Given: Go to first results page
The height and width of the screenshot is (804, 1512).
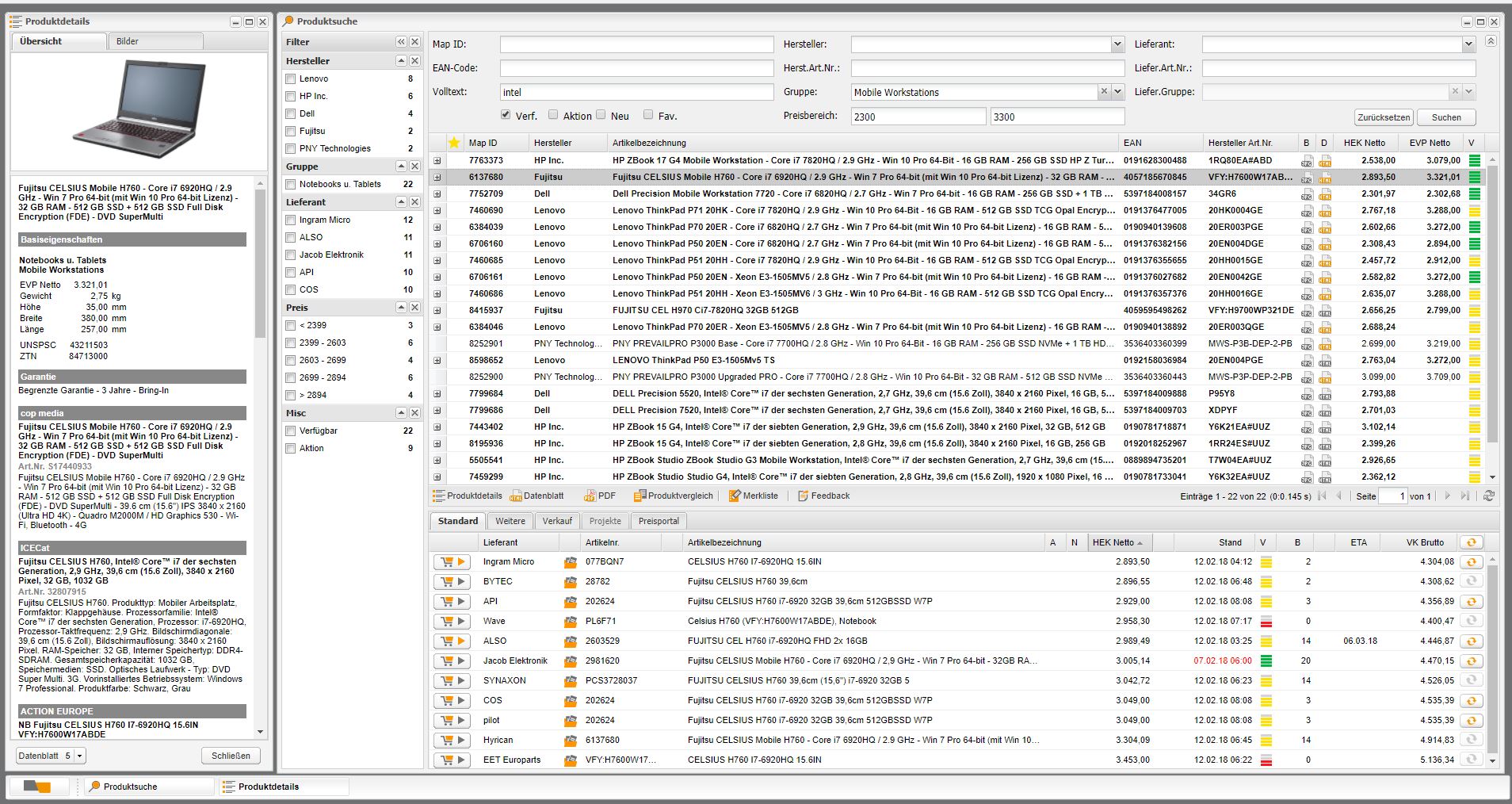Looking at the screenshot, I should (x=1321, y=496).
